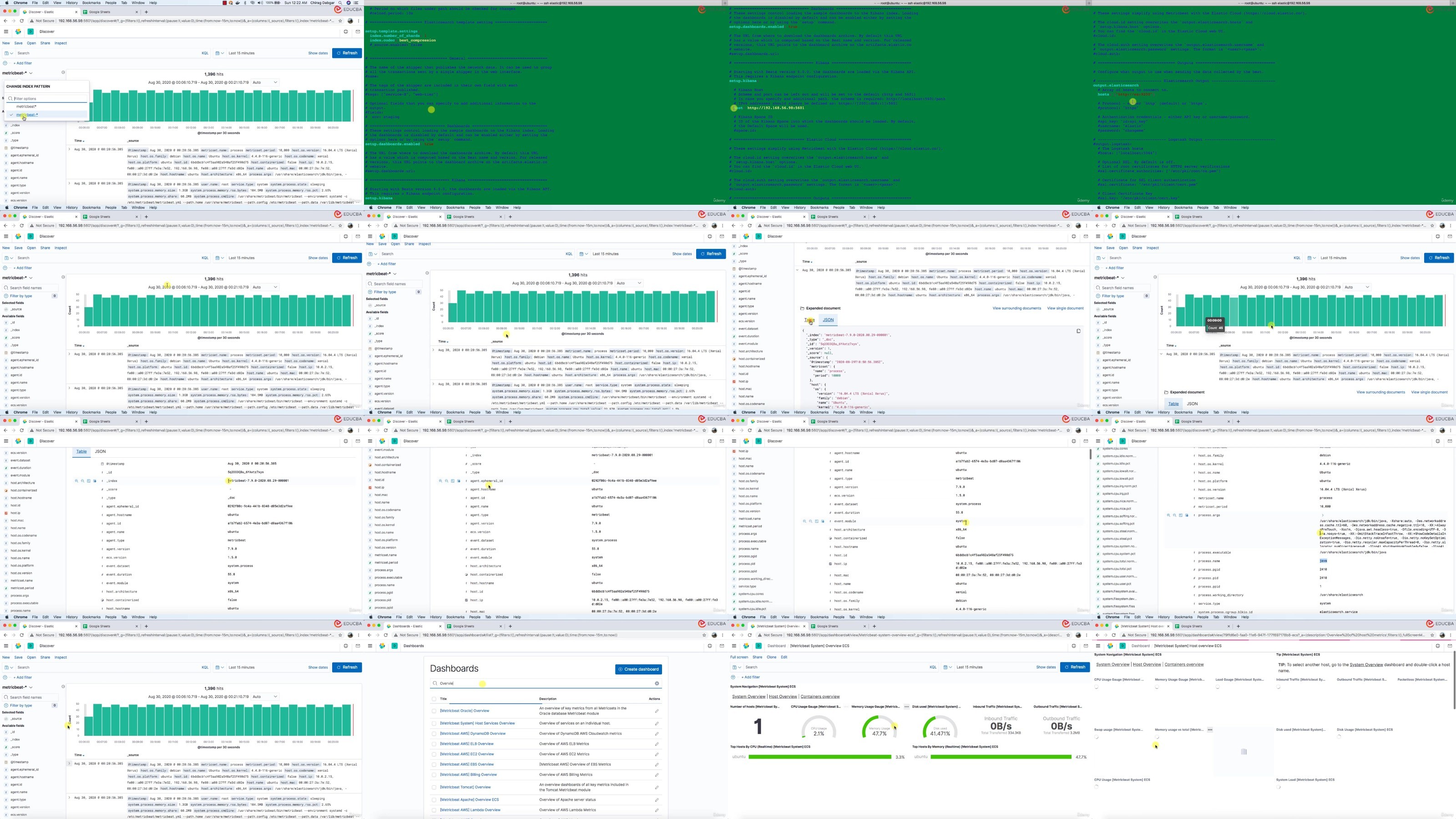Viewport: 1456px width, 819px height.
Task: Click ubuntu Top Hosts By Memory bar
Action: coord(1001,757)
